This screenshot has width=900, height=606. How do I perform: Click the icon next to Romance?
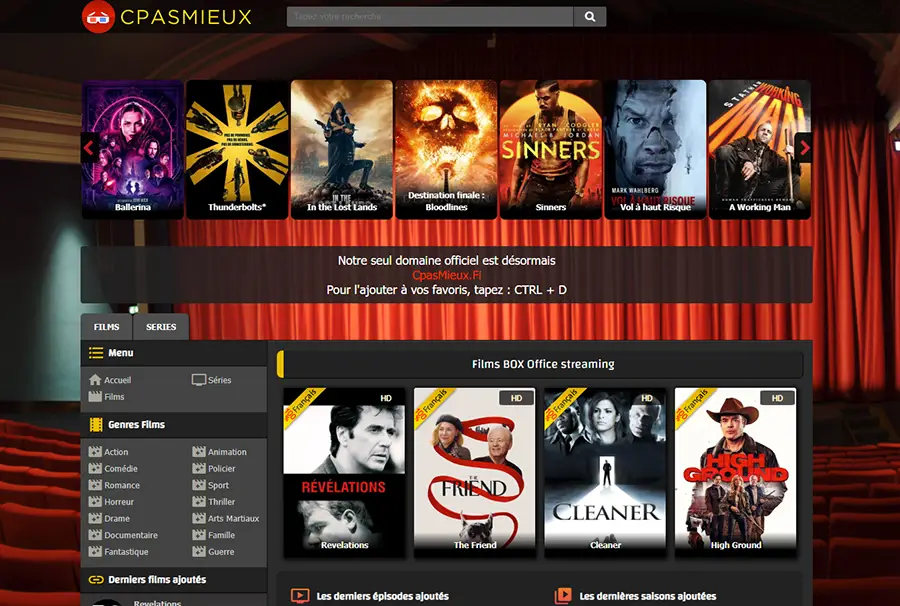(95, 485)
